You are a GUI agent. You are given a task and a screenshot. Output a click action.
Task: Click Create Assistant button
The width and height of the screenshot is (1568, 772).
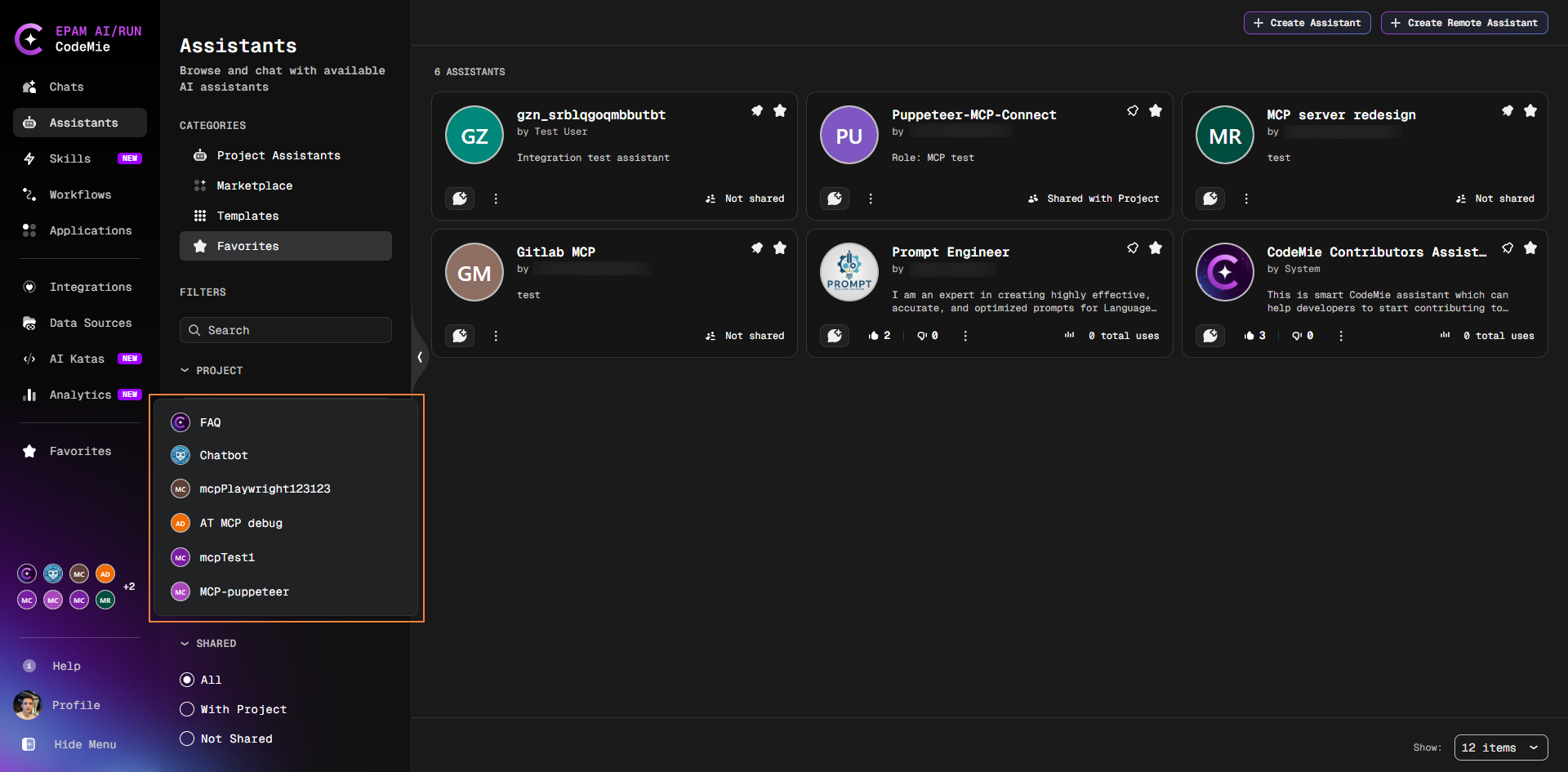click(x=1307, y=23)
